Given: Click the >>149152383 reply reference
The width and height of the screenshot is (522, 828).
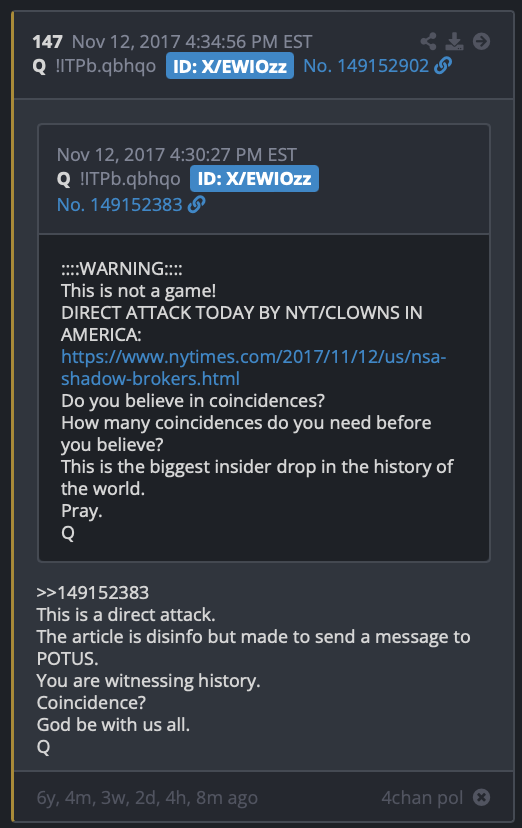Looking at the screenshot, I should [x=93, y=593].
